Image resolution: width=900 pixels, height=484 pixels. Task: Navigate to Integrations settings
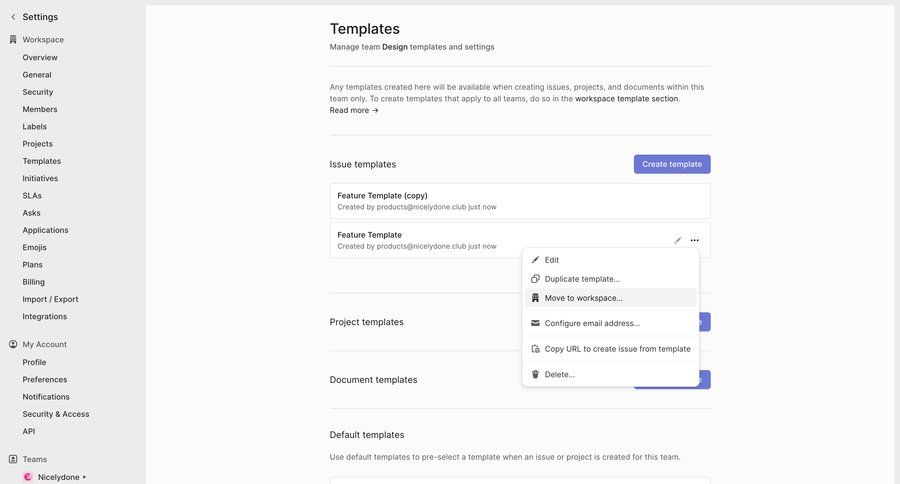pos(45,316)
